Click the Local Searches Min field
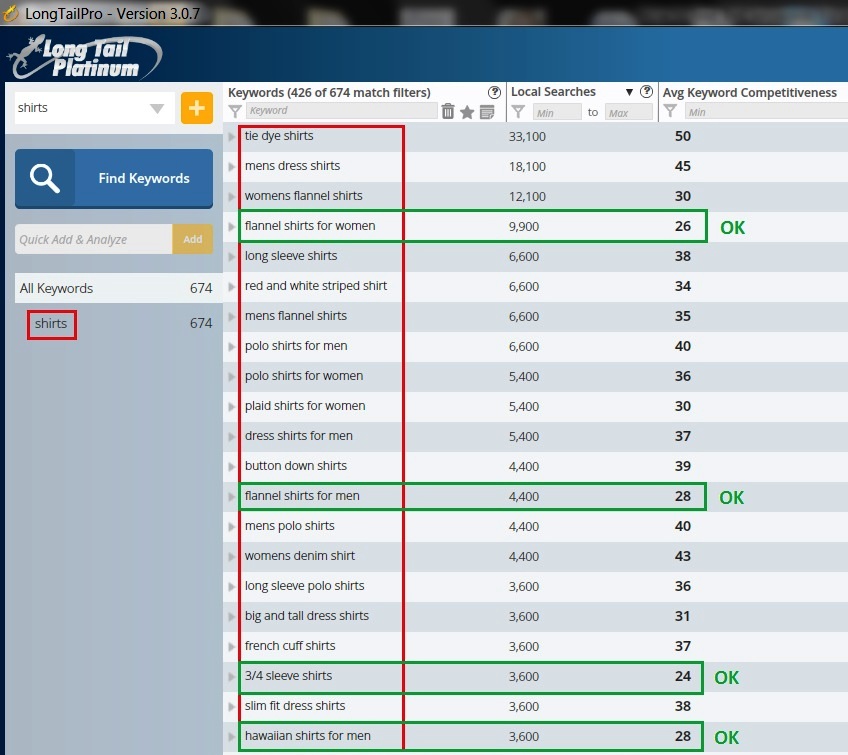Image resolution: width=848 pixels, height=755 pixels. tap(556, 112)
